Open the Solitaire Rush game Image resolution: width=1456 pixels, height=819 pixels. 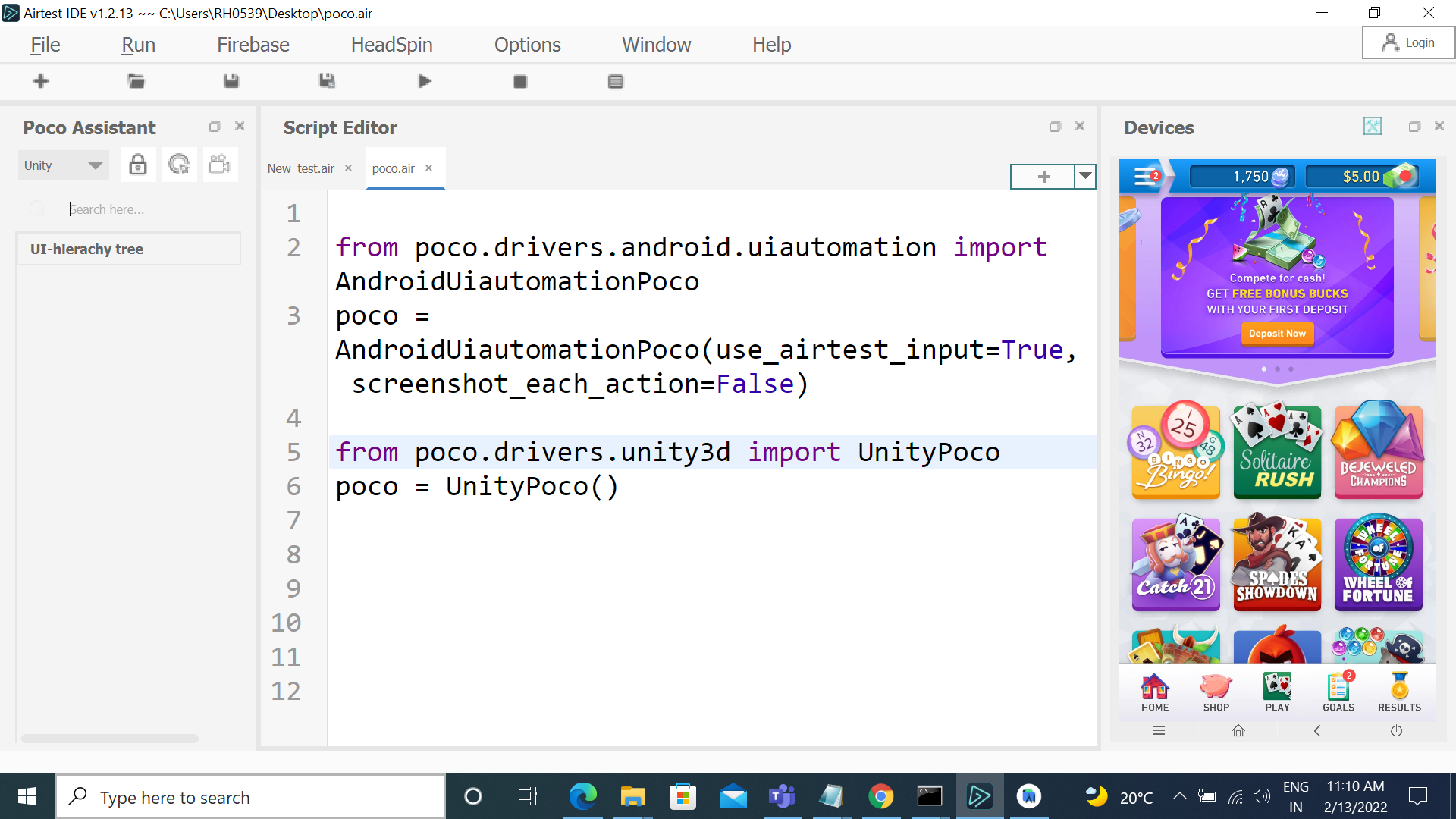tap(1277, 451)
